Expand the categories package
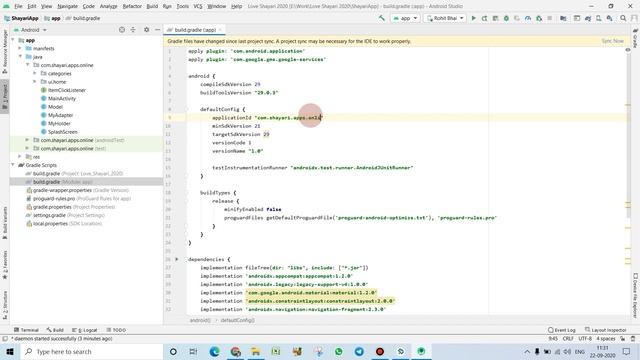 click(35, 73)
